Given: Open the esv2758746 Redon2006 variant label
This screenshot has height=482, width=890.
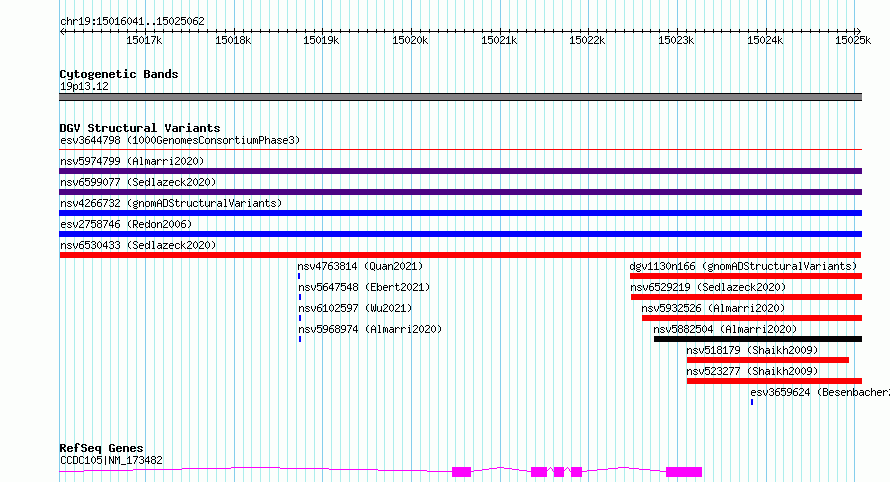Looking at the screenshot, I should point(126,224).
